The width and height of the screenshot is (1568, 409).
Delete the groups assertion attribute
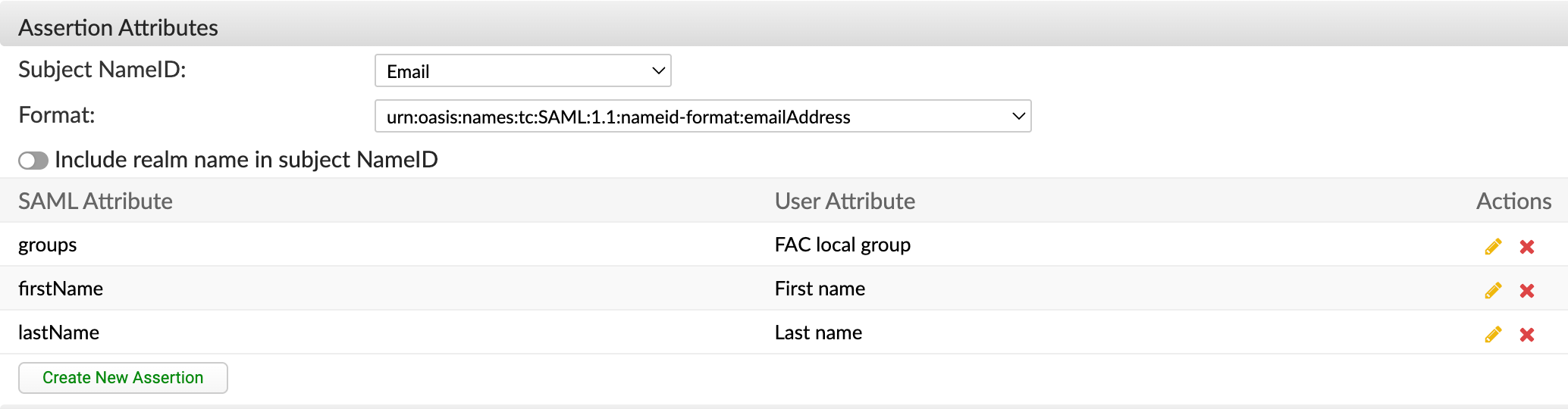point(1526,246)
